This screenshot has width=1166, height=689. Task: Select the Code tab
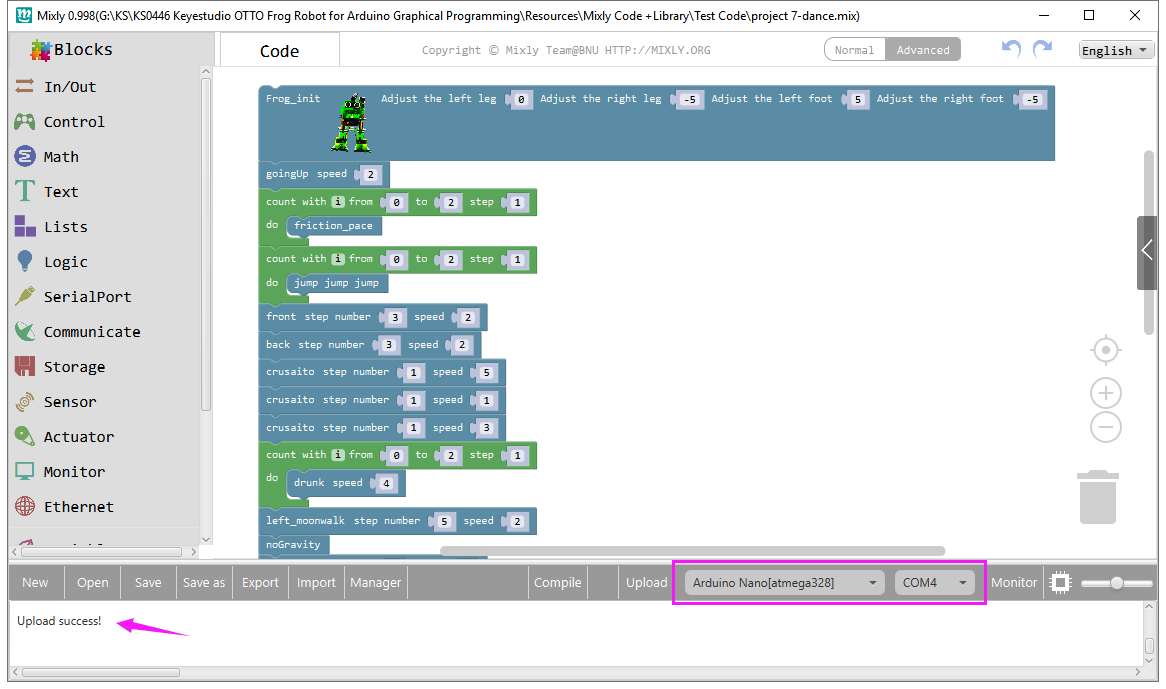280,51
